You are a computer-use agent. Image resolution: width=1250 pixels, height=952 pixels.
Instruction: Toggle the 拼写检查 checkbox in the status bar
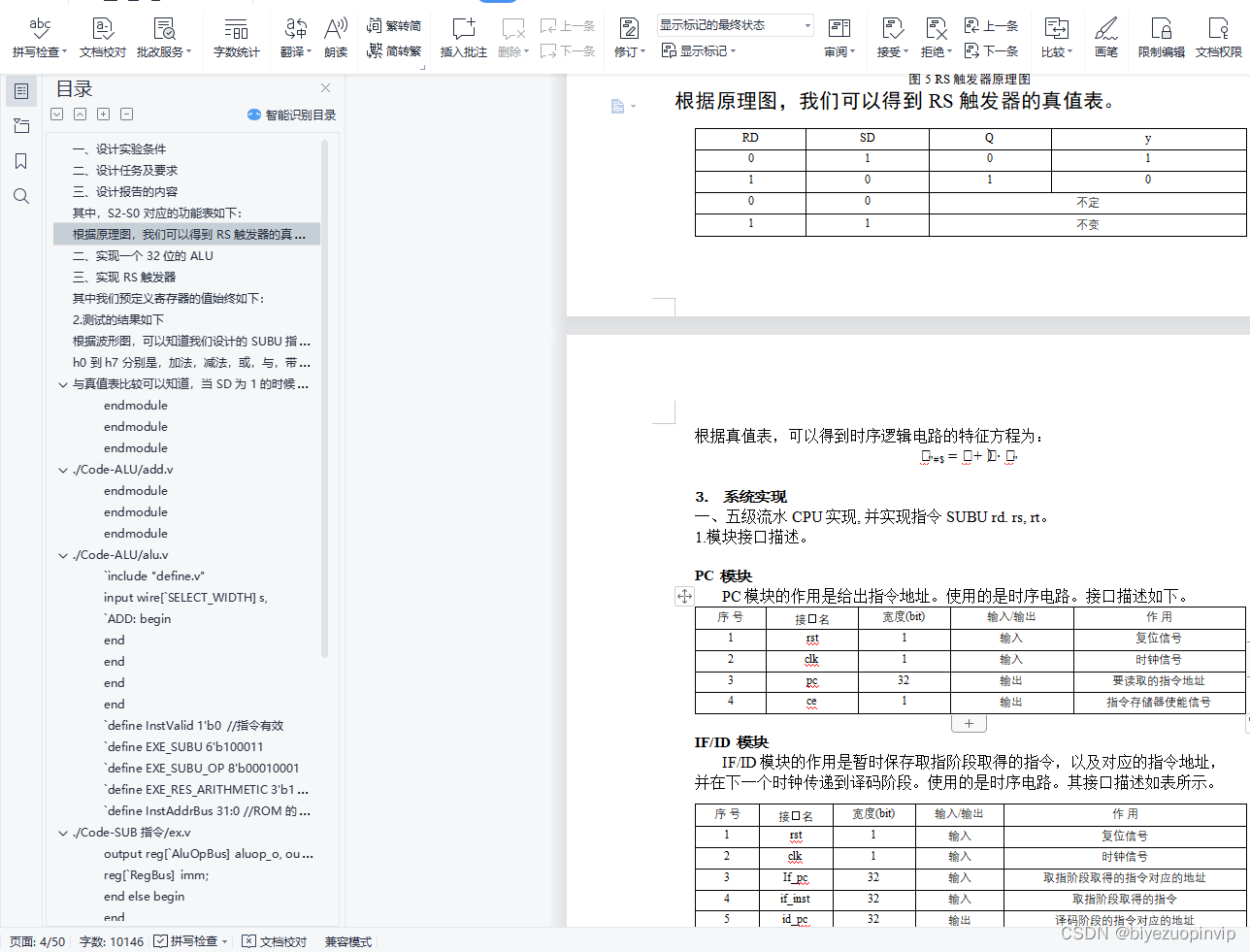tap(160, 941)
